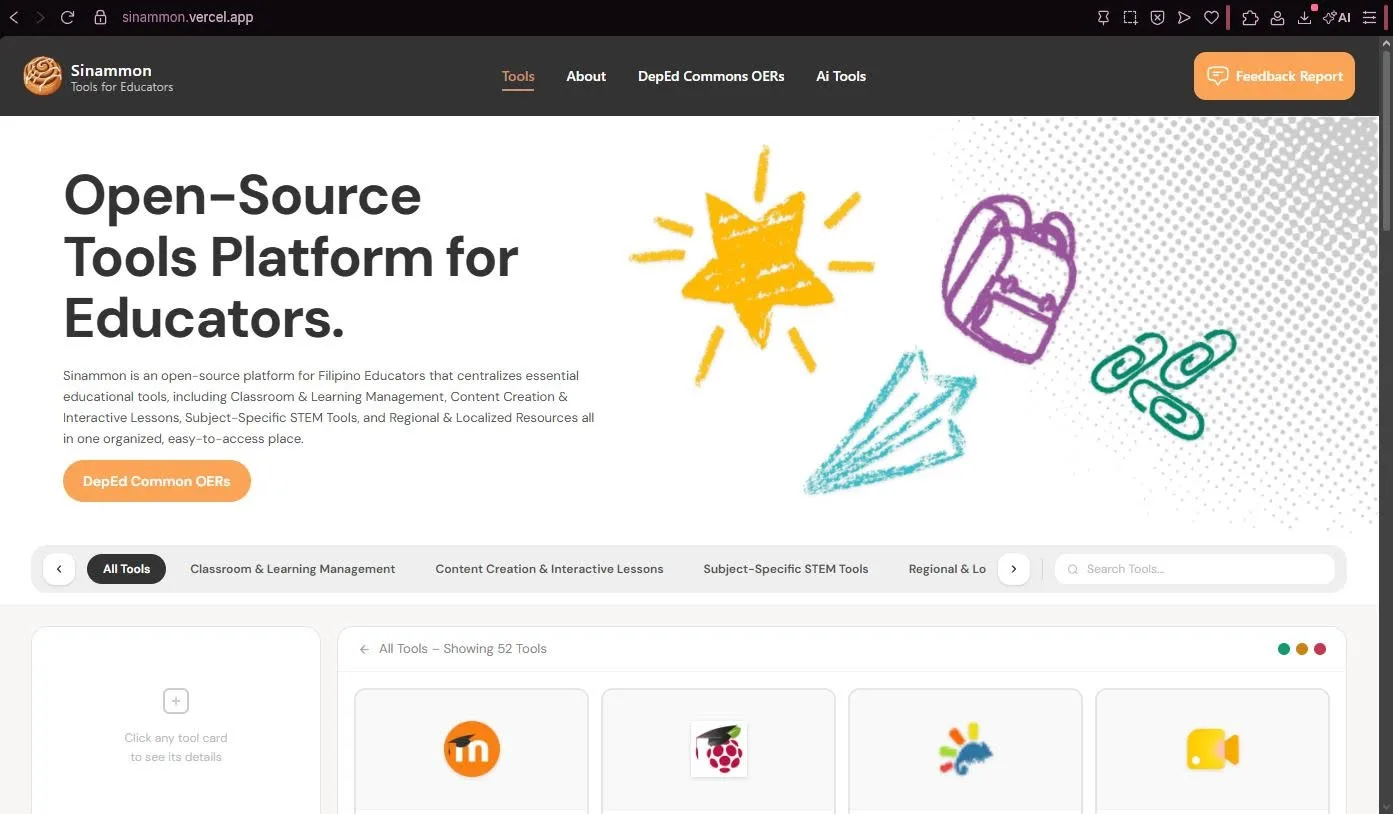Select the All Tools category filter
This screenshot has width=1393, height=814.
[x=127, y=569]
